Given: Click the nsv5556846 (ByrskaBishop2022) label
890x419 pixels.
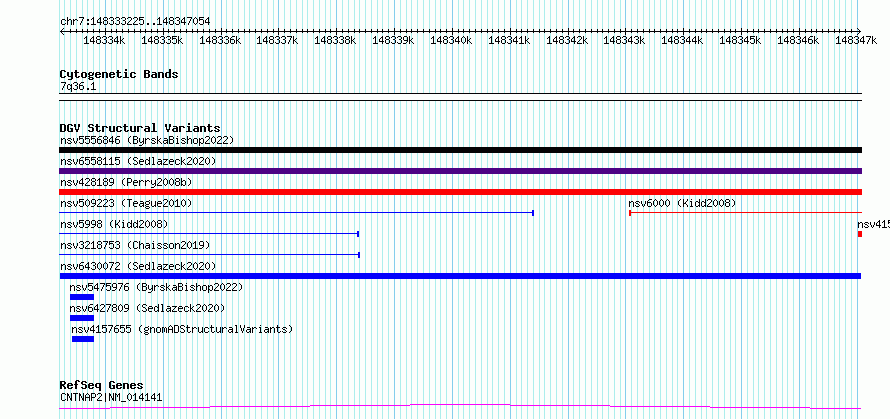Looking at the screenshot, I should click(147, 140).
